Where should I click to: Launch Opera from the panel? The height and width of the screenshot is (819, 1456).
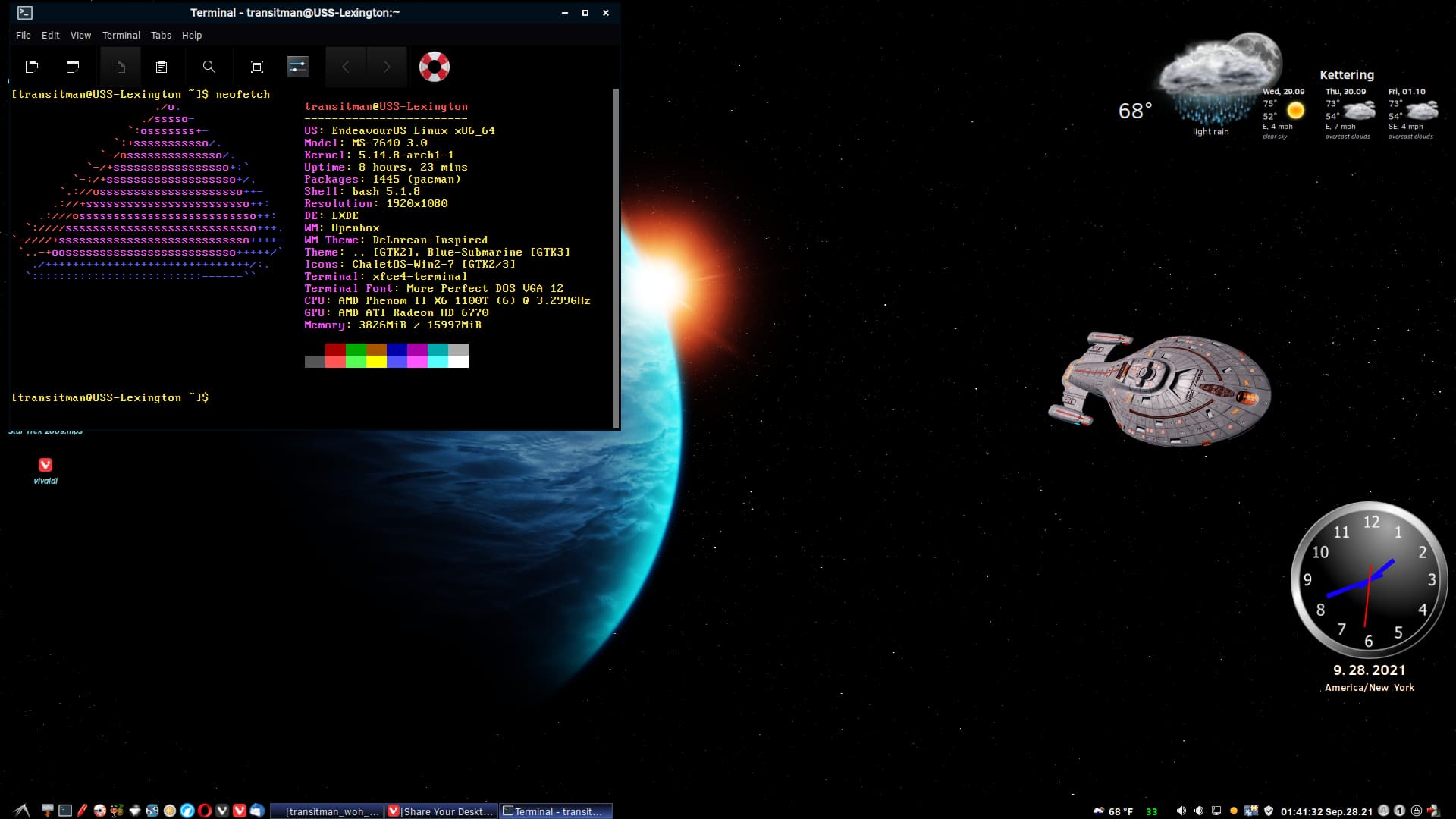click(205, 811)
